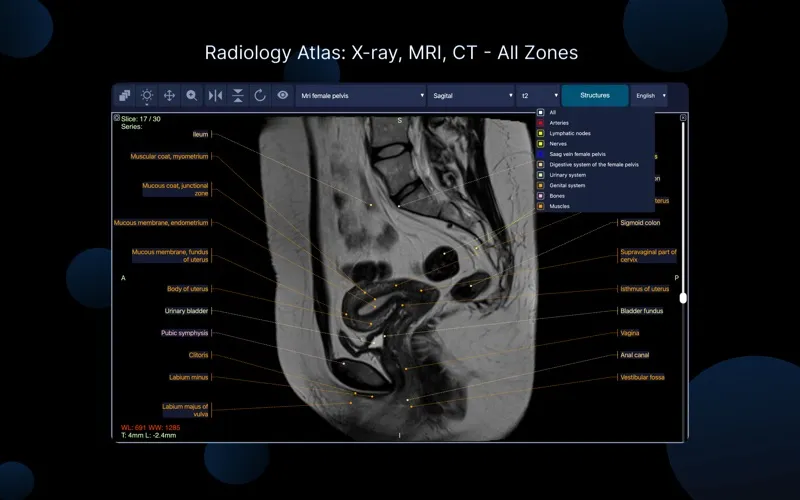Image resolution: width=800 pixels, height=500 pixels.
Task: Click the stacked series layout icon
Action: (124, 95)
